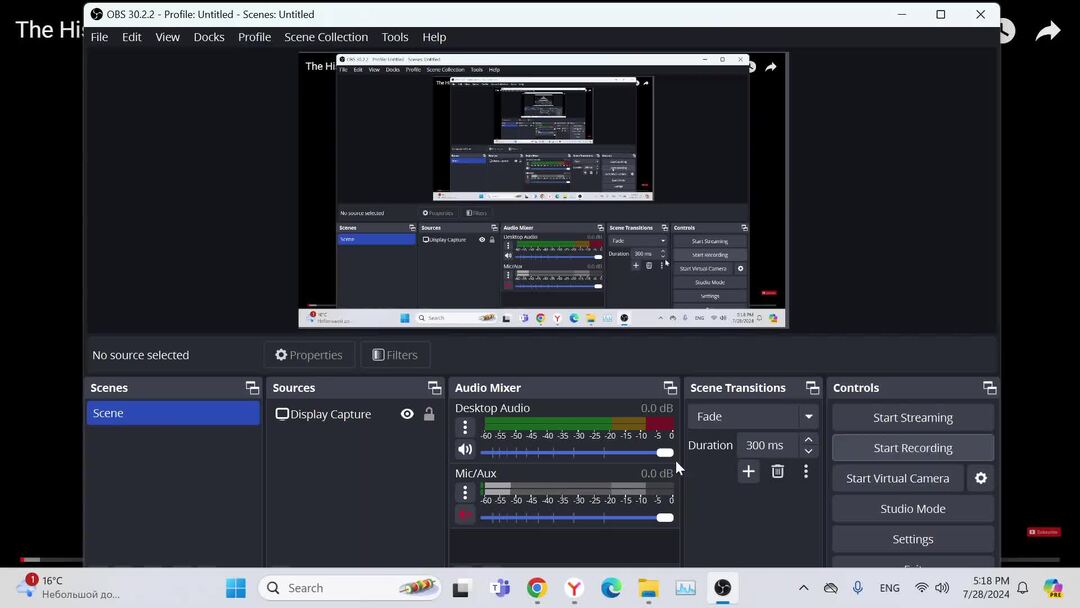Click the share arrow on the video
This screenshot has width=1080, height=608.
[x=1048, y=30]
